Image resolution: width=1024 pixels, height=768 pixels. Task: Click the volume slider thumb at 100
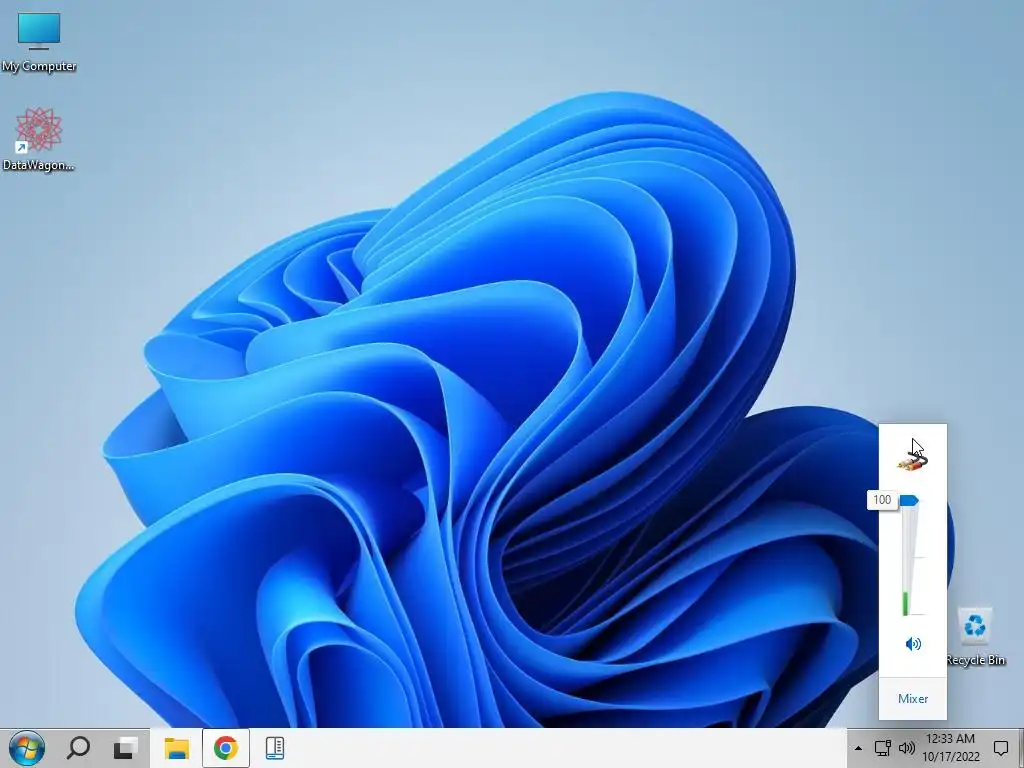pos(909,501)
